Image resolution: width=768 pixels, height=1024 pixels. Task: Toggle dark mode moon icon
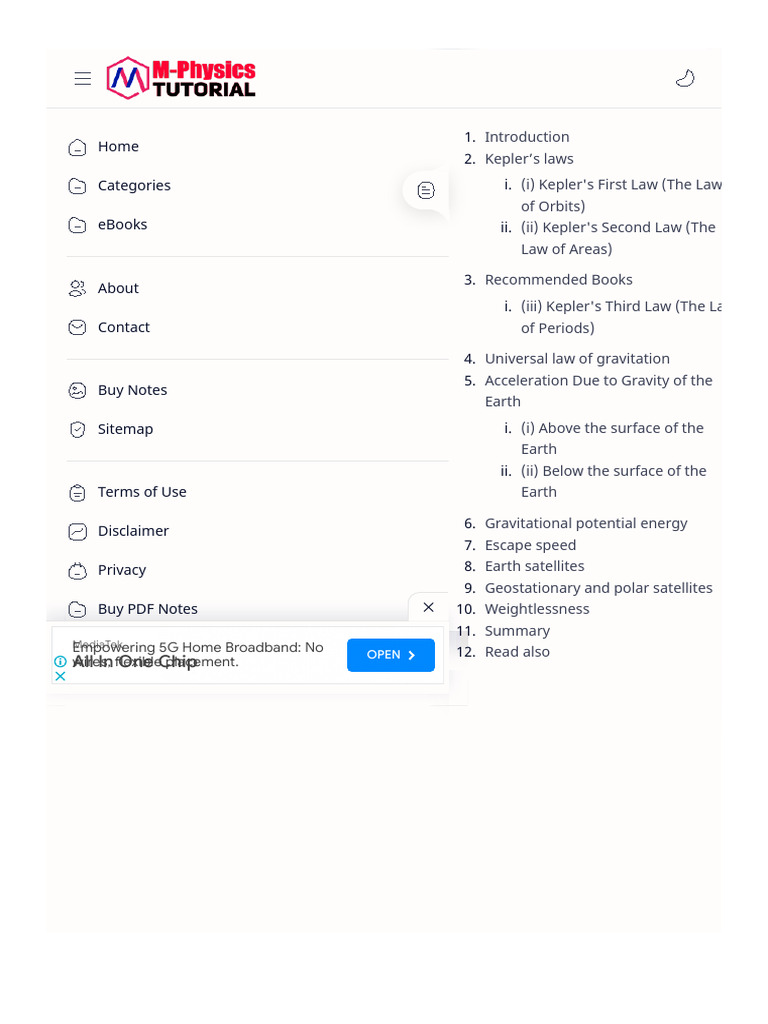pos(685,79)
